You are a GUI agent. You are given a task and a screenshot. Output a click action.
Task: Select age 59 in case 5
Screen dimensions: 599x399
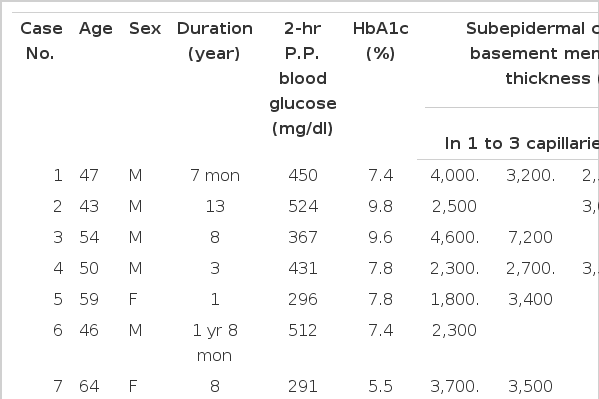[x=89, y=299]
